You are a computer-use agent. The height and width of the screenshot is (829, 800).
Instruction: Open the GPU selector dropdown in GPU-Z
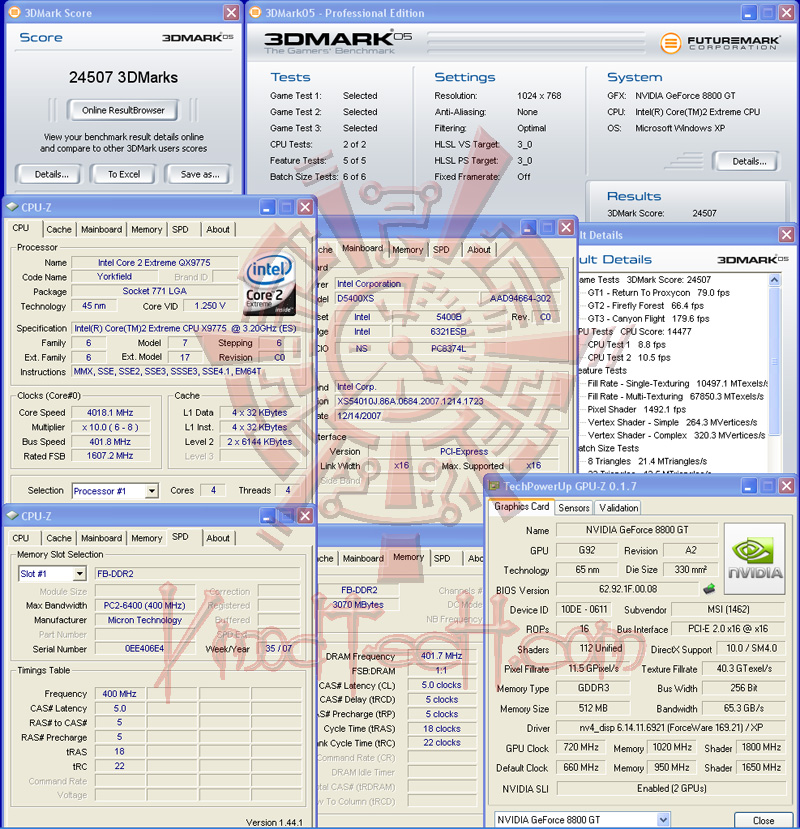(x=664, y=819)
